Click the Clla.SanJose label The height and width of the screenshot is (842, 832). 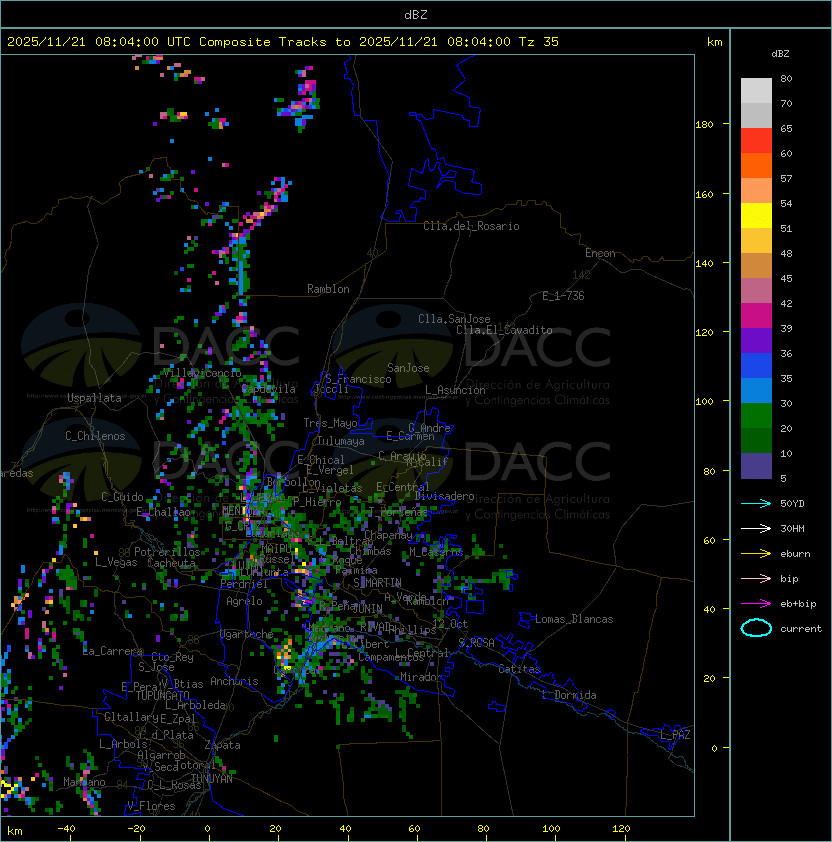[454, 319]
